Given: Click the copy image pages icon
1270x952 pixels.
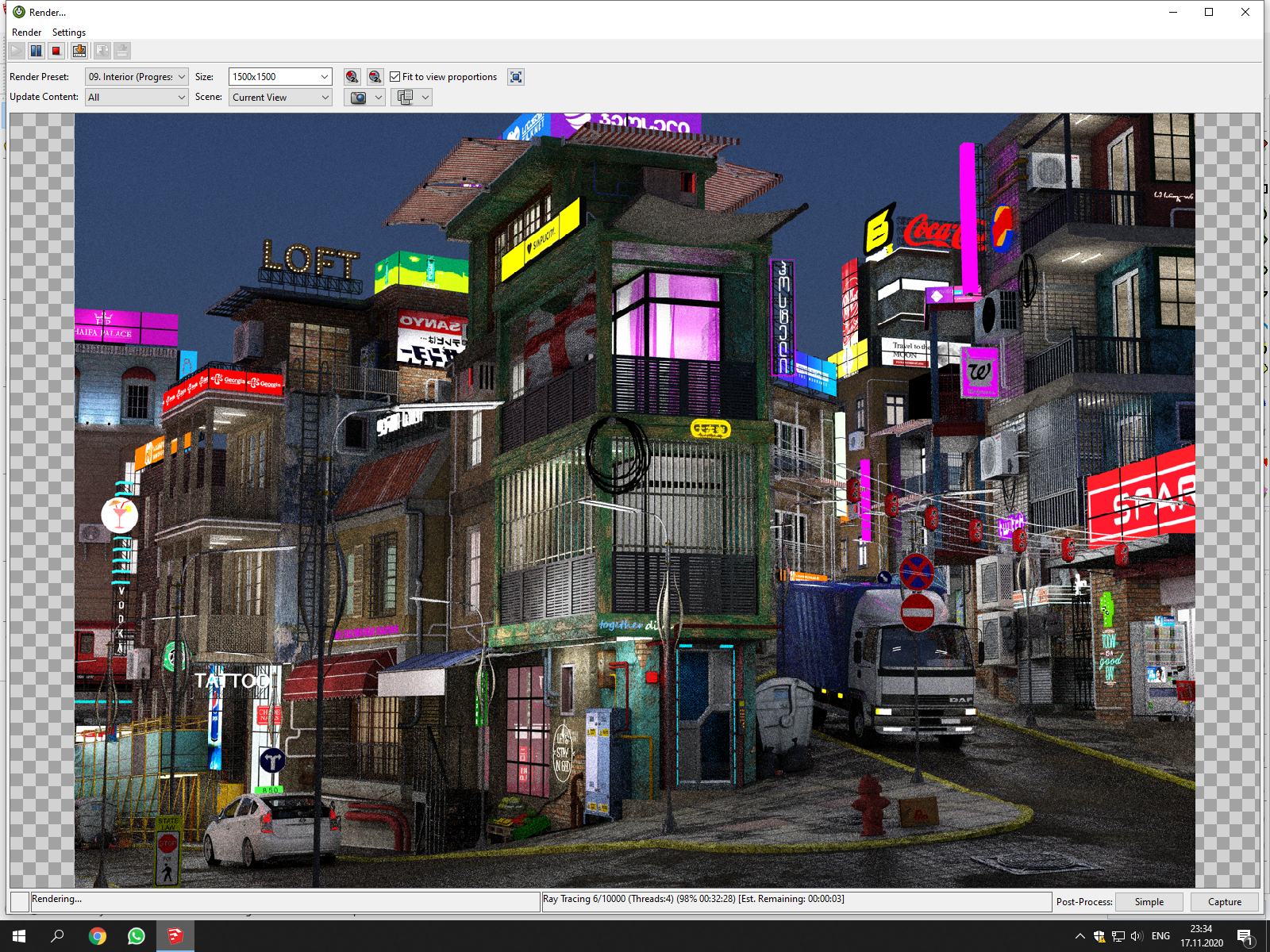Looking at the screenshot, I should point(406,98).
